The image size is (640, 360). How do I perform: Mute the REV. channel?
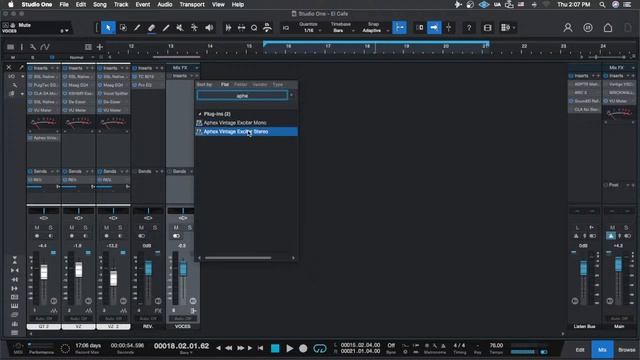141,228
